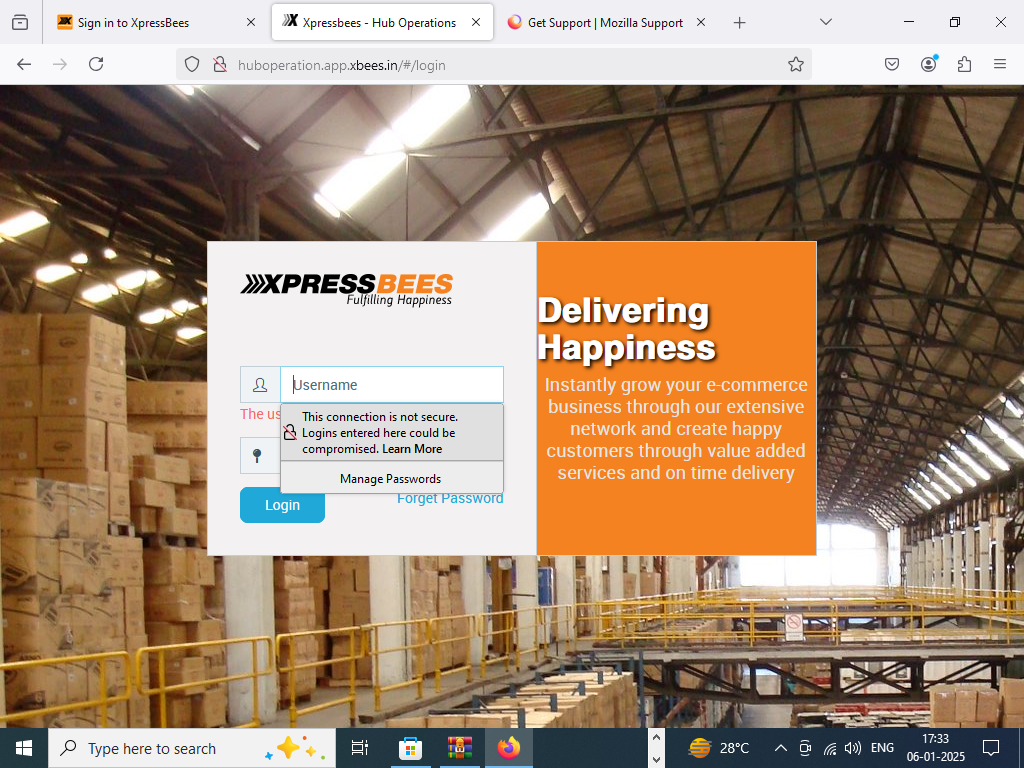Open tracking protection shield icon
The width and height of the screenshot is (1024, 768).
point(191,65)
